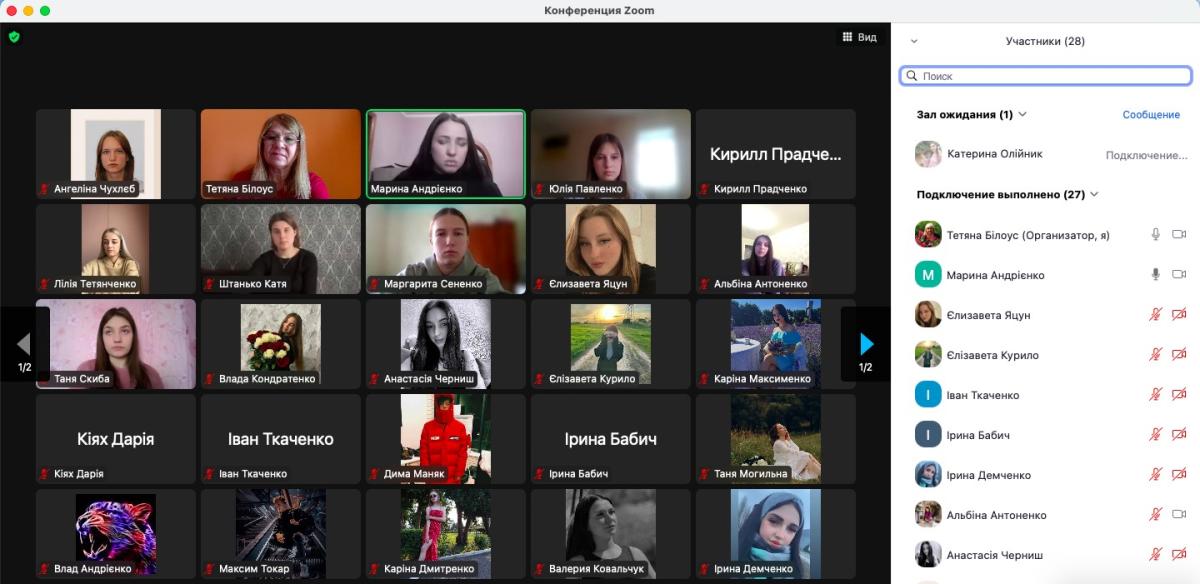Select Кирилл Прадченко name tile

(x=776, y=153)
